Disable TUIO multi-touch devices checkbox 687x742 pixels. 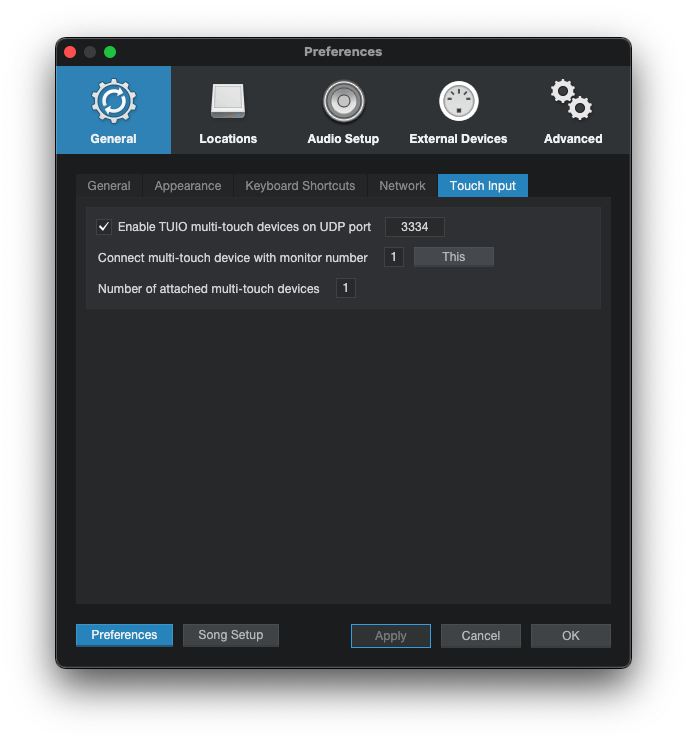coord(104,227)
